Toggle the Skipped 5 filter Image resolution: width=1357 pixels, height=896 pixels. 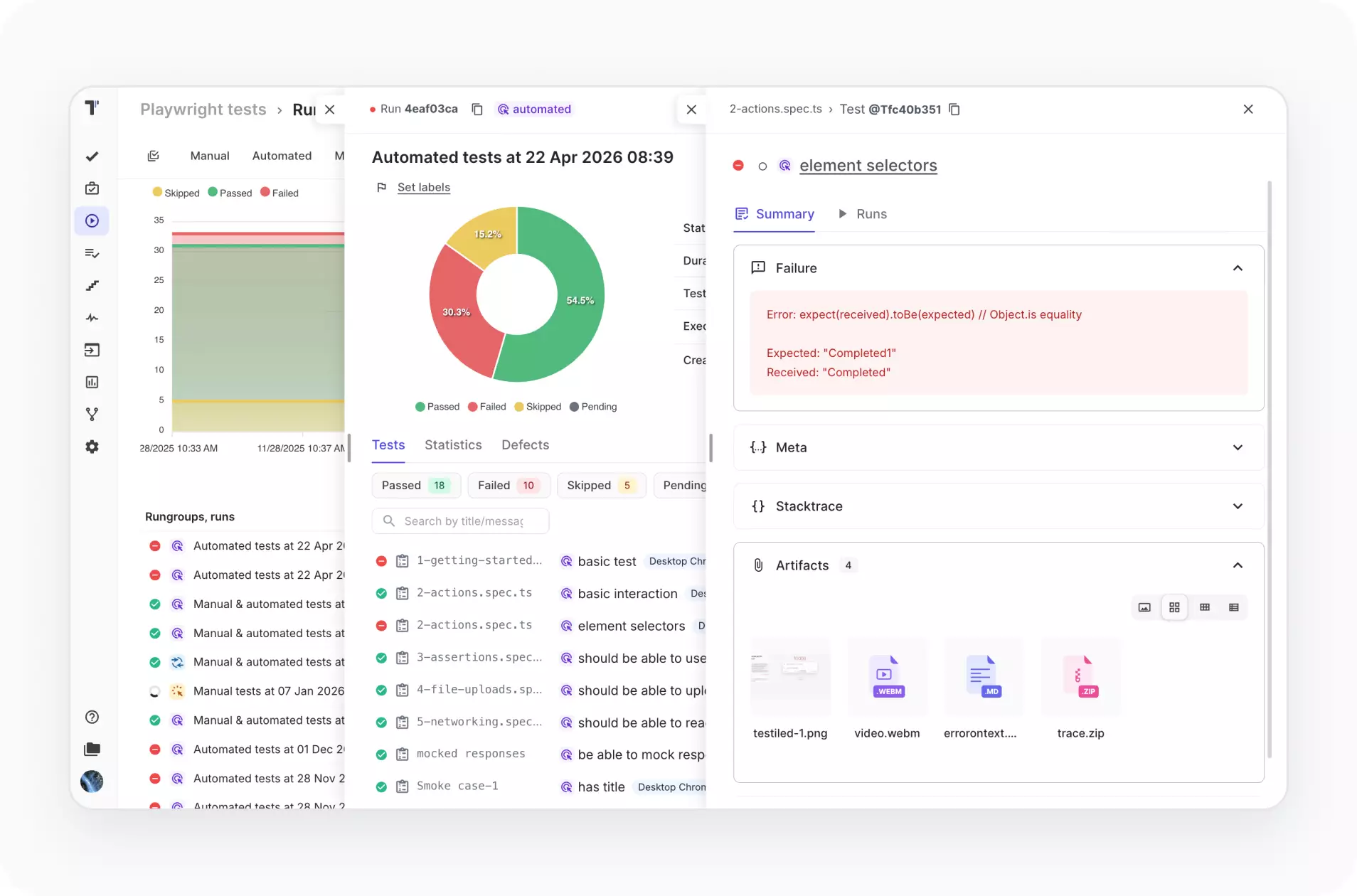pos(601,485)
